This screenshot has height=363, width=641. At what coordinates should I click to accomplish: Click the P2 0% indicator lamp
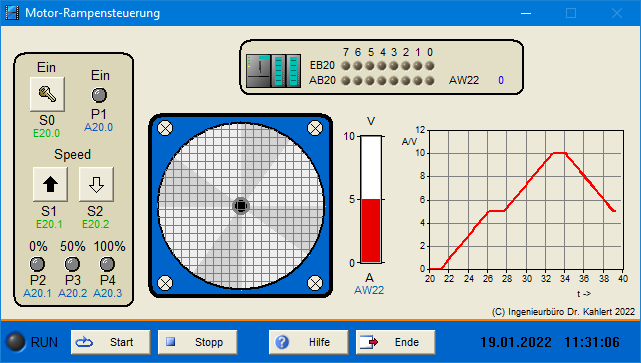(x=38, y=264)
